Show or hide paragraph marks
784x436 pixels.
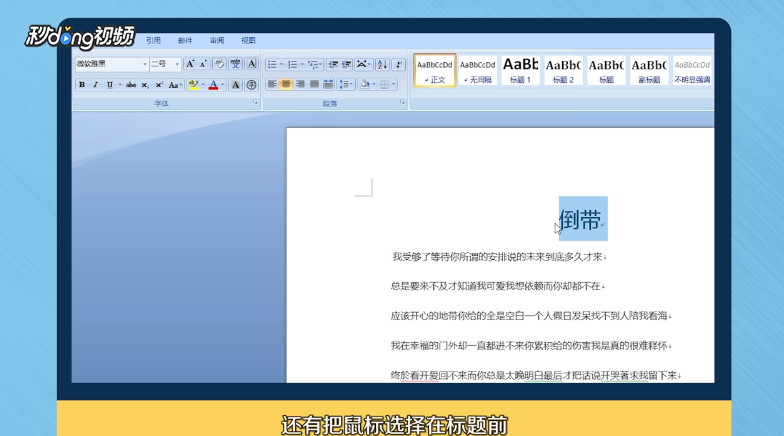pos(398,64)
